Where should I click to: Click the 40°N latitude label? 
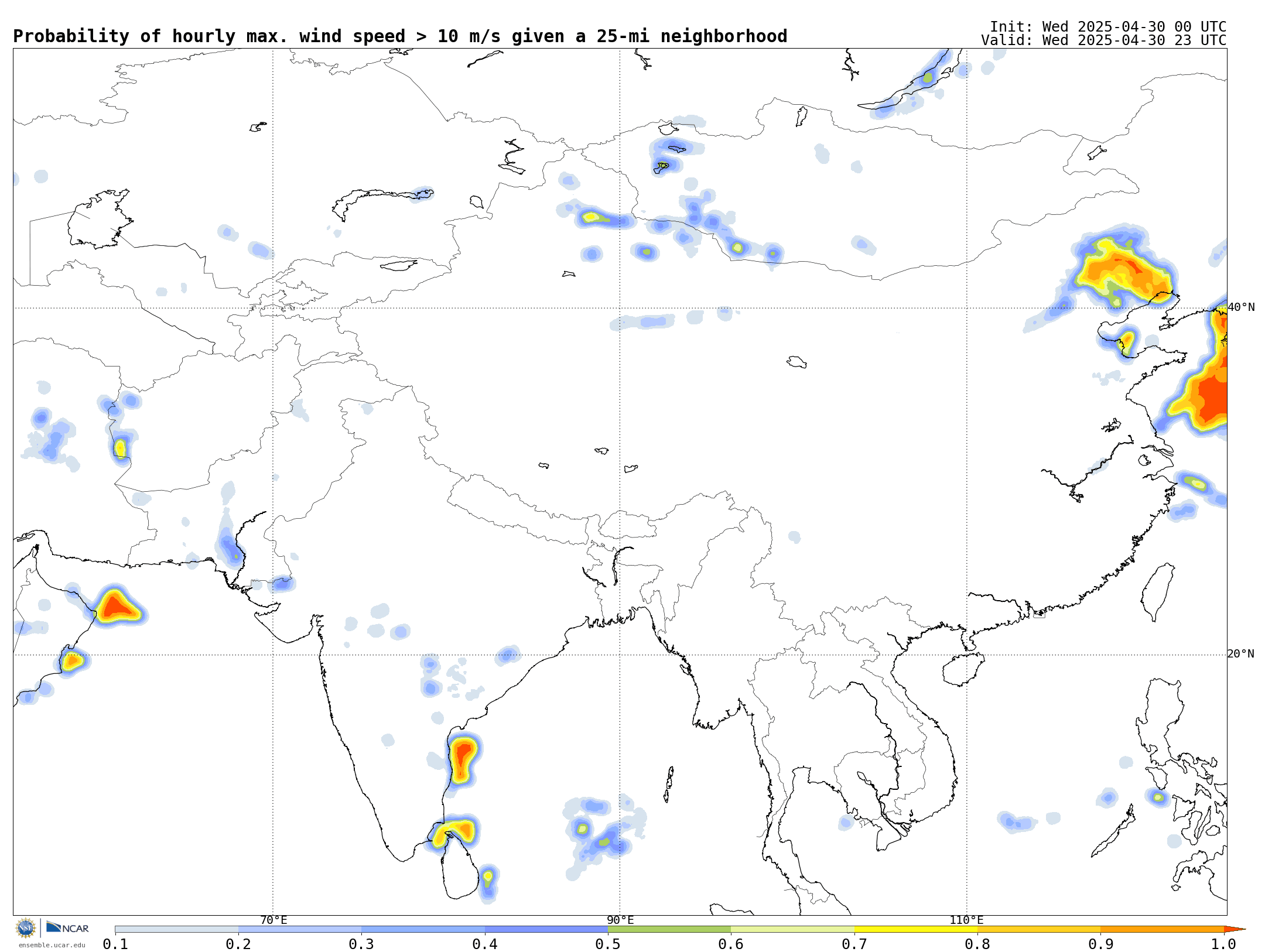coord(1241,307)
